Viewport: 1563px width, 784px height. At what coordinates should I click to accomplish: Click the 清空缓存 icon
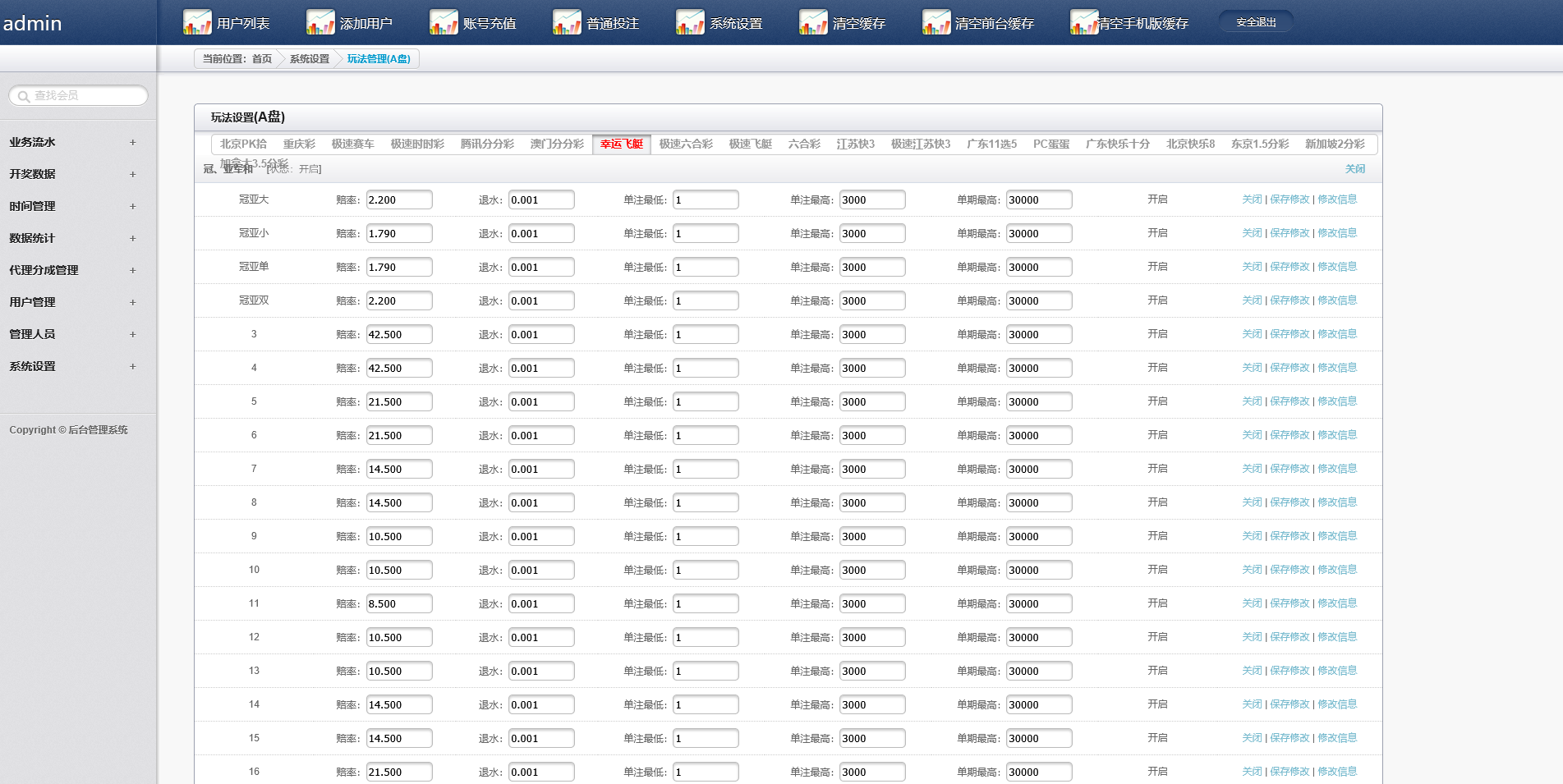[x=813, y=22]
